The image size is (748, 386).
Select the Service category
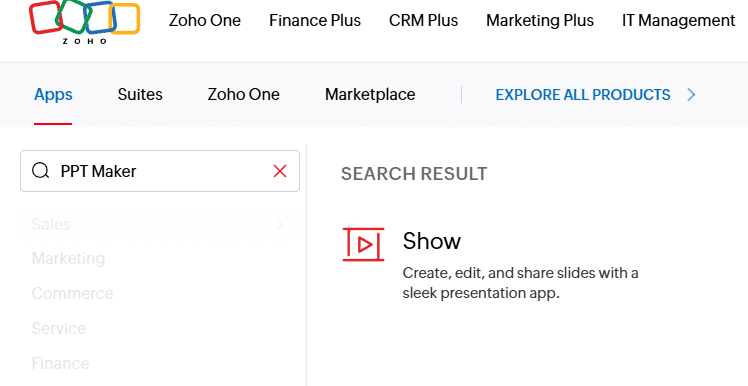(x=59, y=328)
